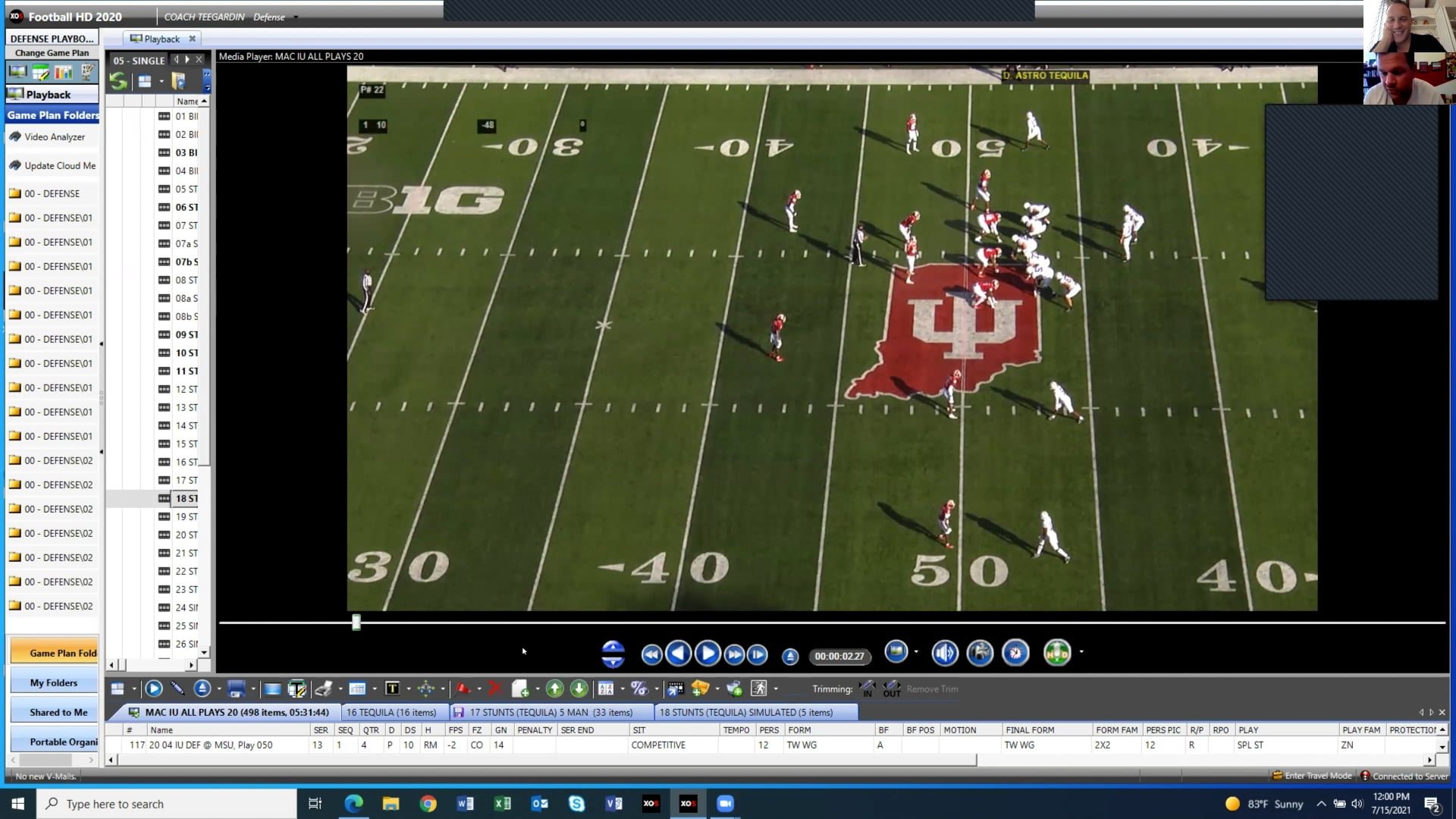The image size is (1456, 819).
Task: Click the clock timer icon
Action: pos(1015,653)
